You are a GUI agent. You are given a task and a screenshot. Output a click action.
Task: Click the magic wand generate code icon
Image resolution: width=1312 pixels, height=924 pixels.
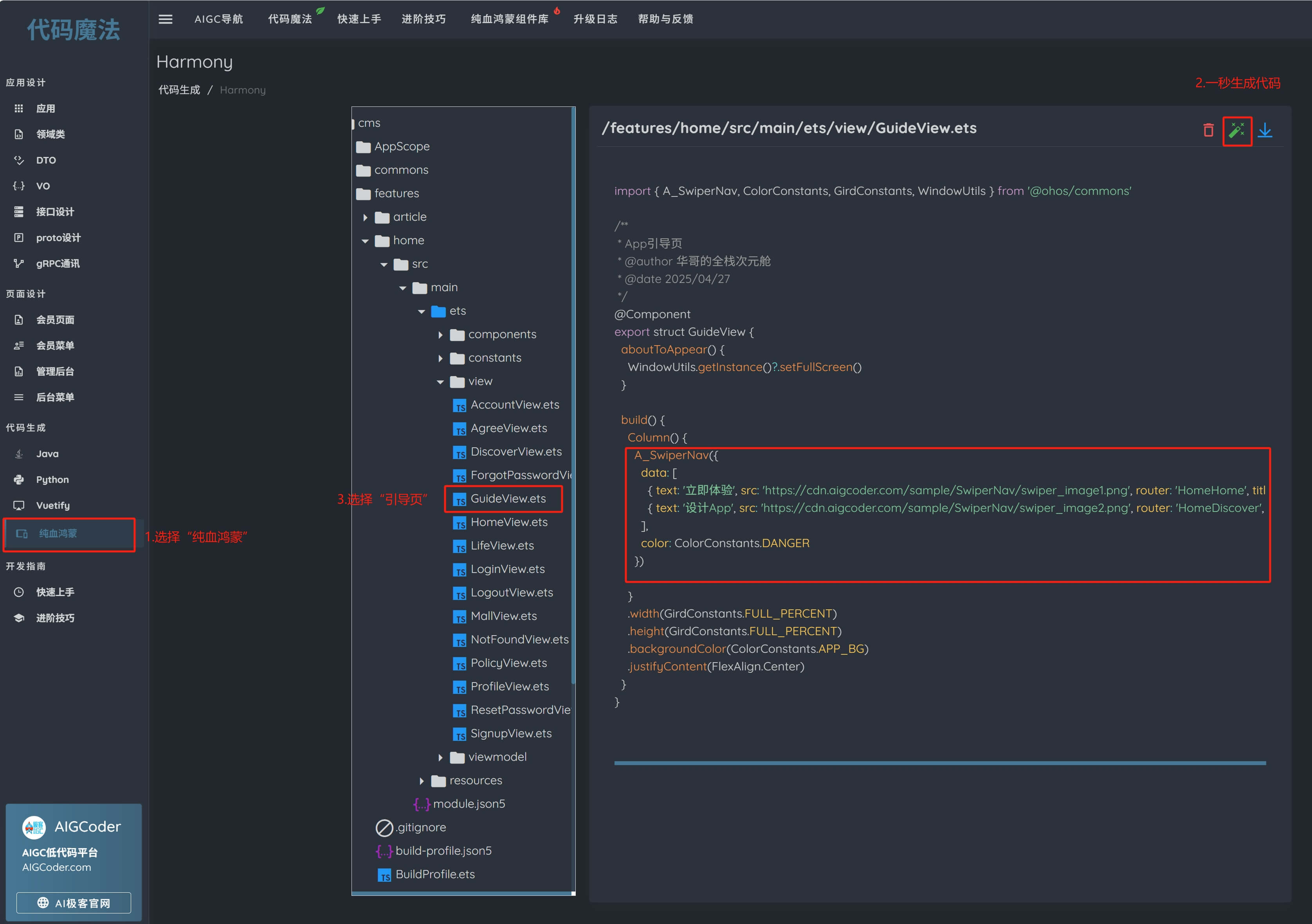click(x=1236, y=131)
